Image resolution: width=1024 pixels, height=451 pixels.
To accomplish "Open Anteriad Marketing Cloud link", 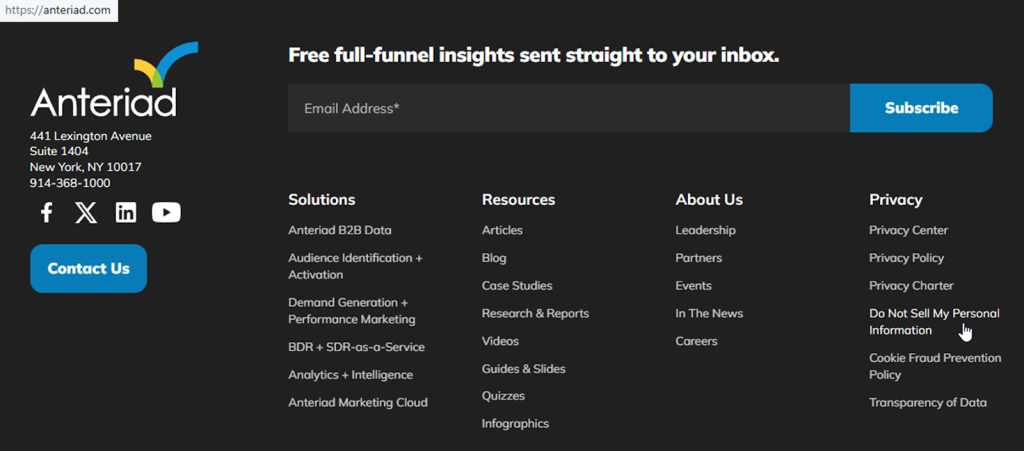I will point(357,402).
